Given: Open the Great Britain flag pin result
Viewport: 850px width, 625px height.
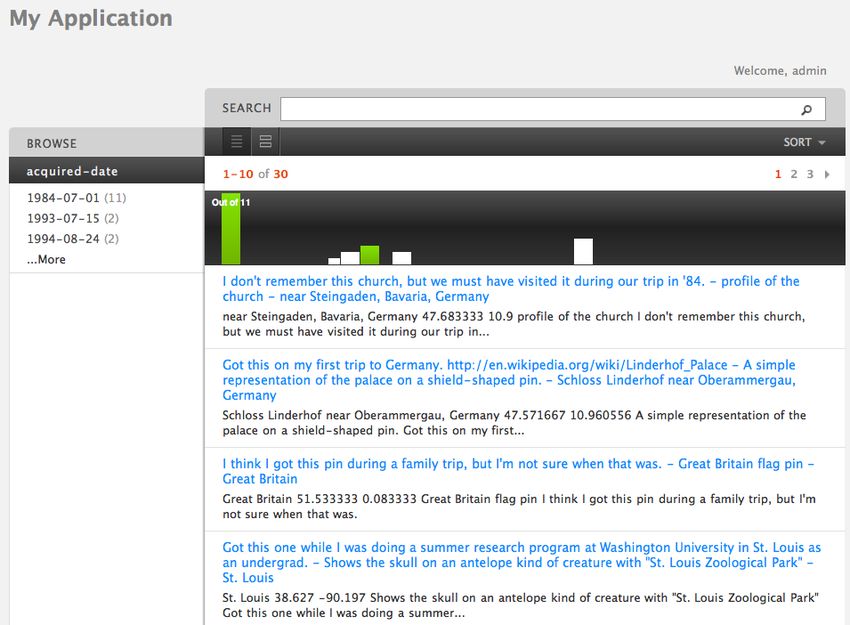Looking at the screenshot, I should tap(518, 471).
